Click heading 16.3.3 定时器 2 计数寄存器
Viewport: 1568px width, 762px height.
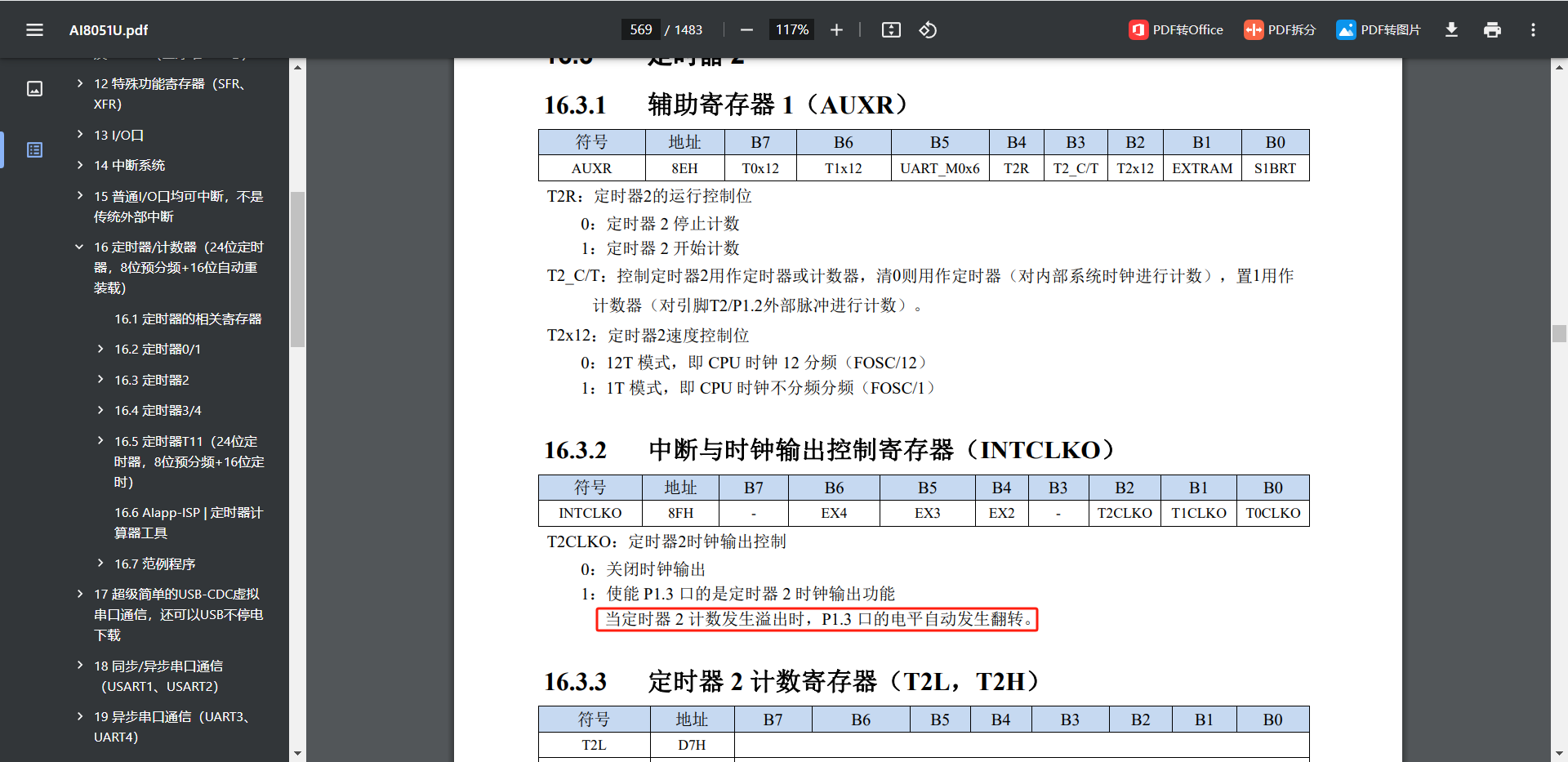pyautogui.click(x=792, y=681)
